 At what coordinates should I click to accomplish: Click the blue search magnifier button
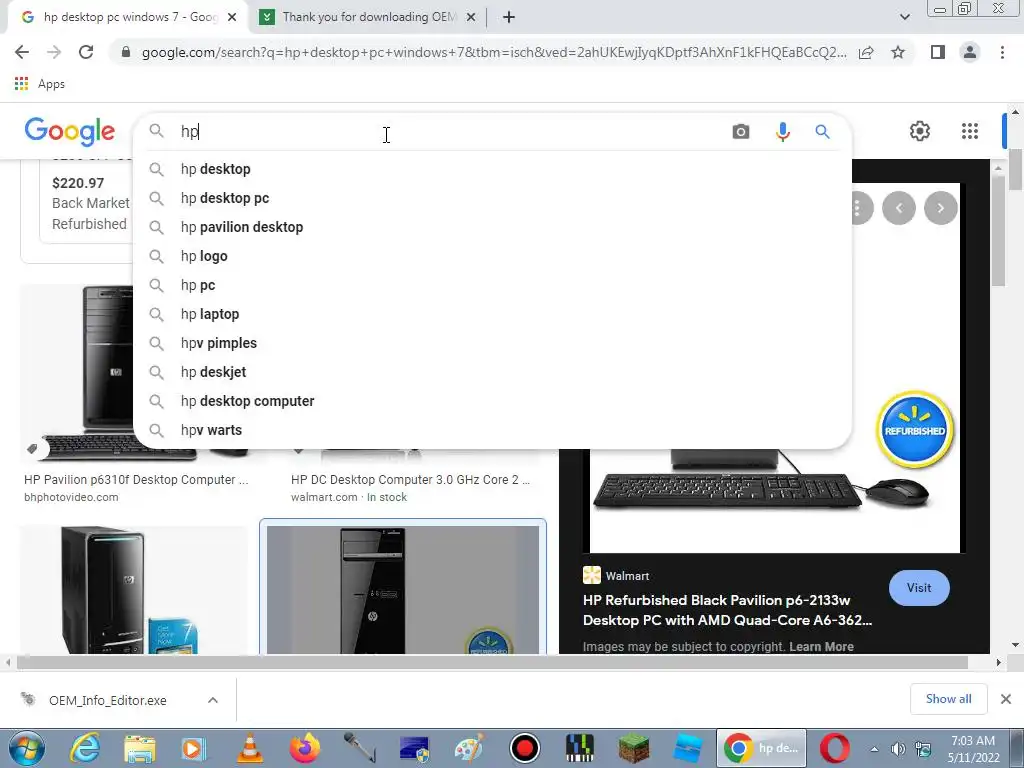coord(822,132)
